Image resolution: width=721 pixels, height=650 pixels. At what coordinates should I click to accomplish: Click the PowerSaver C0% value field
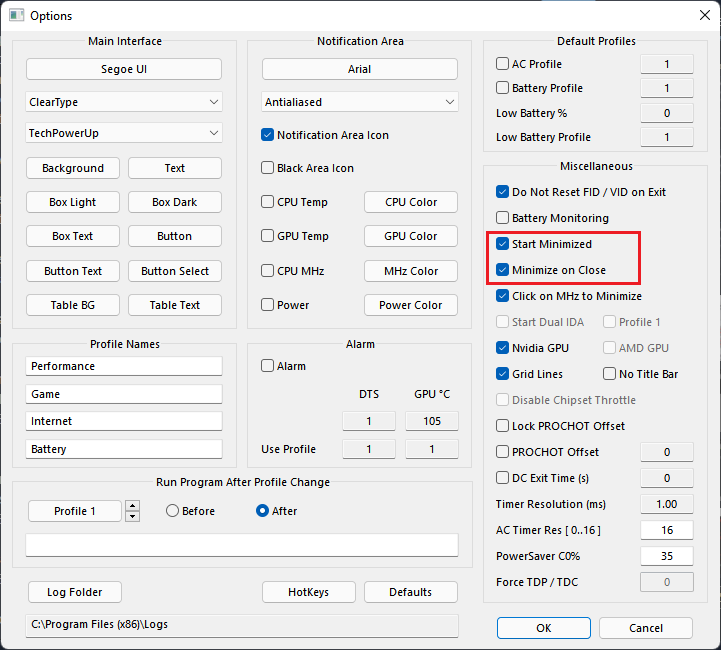tap(666, 556)
